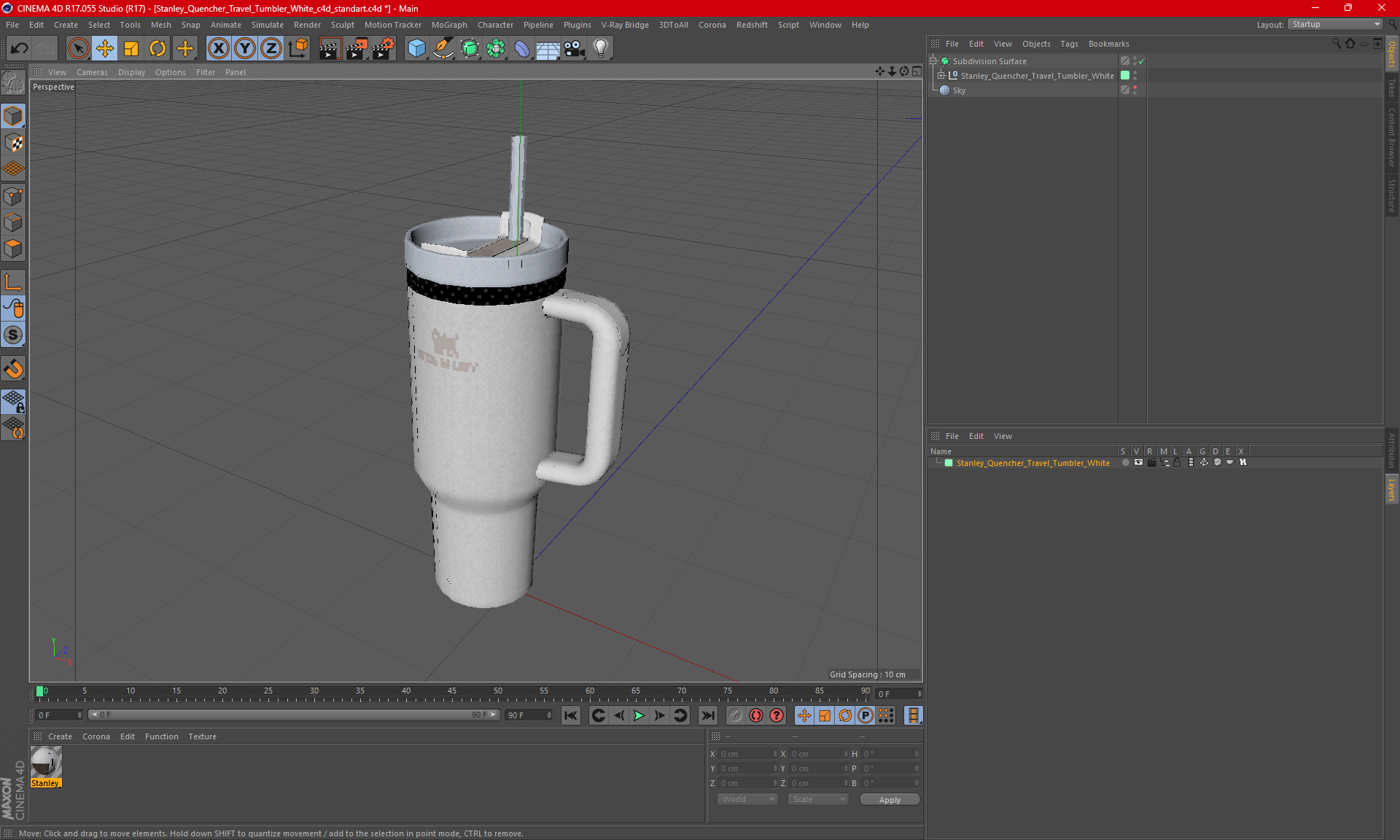Screen dimensions: 1400x840
Task: Click Stanley layer color swatch
Action: 949,463
